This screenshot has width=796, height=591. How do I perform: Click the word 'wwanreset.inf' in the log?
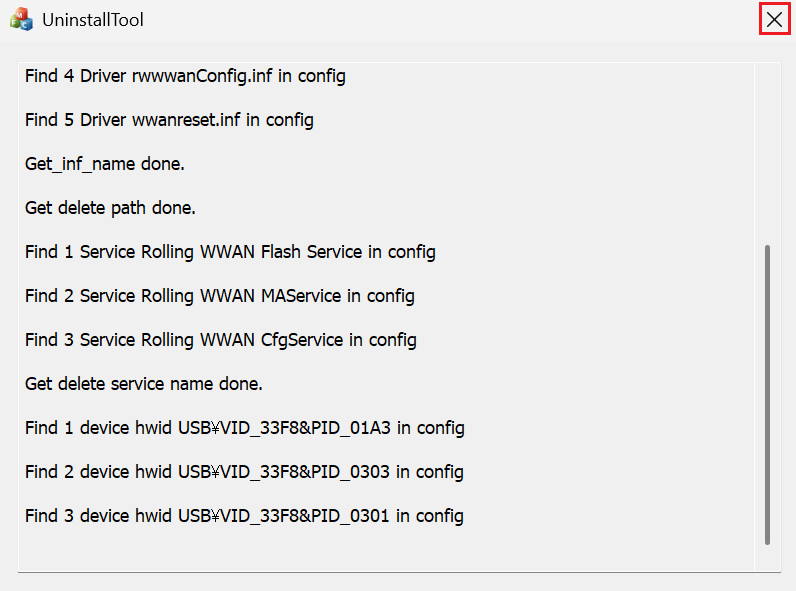[186, 120]
